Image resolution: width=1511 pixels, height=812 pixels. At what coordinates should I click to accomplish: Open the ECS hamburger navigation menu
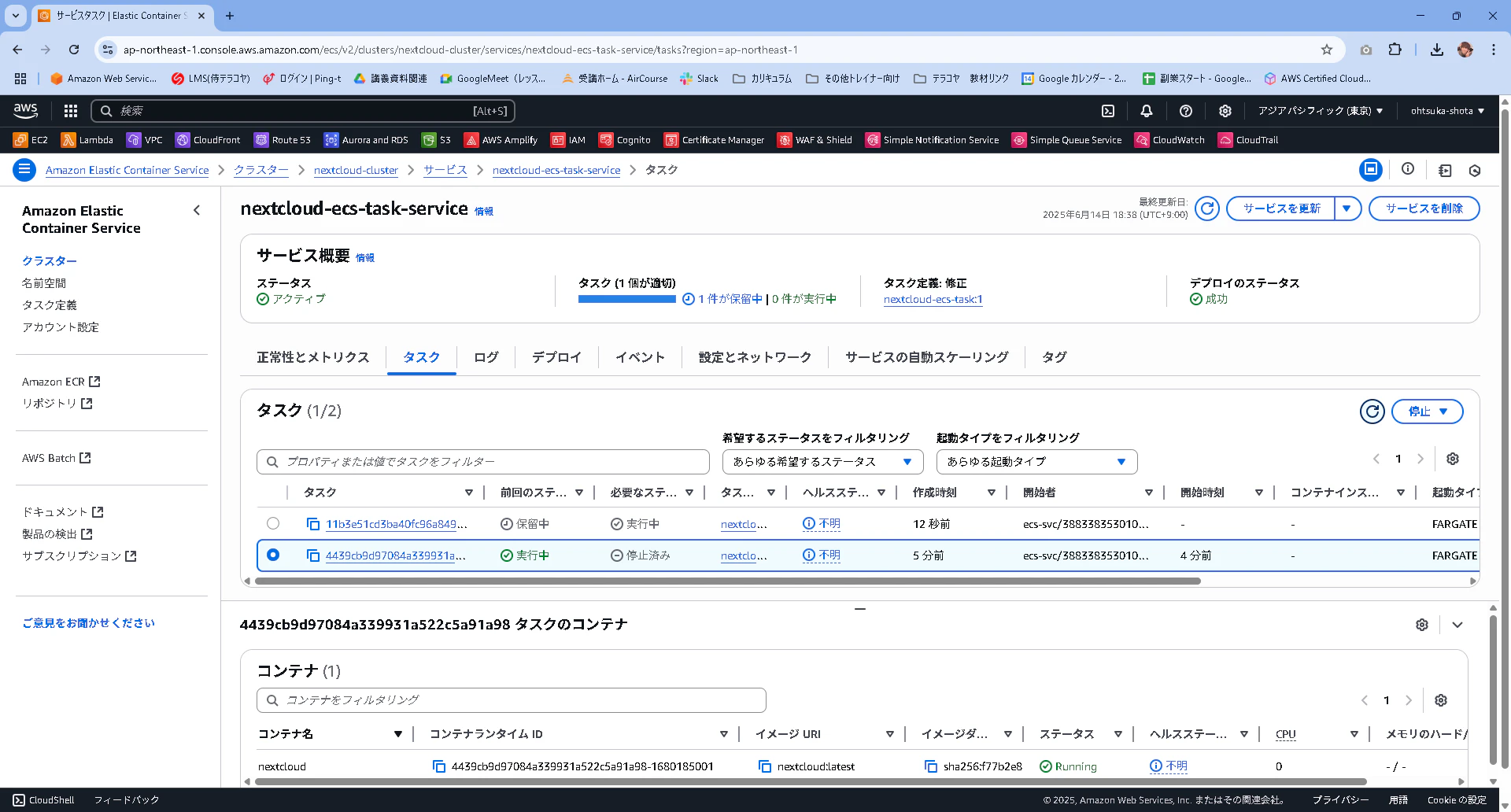[x=24, y=169]
